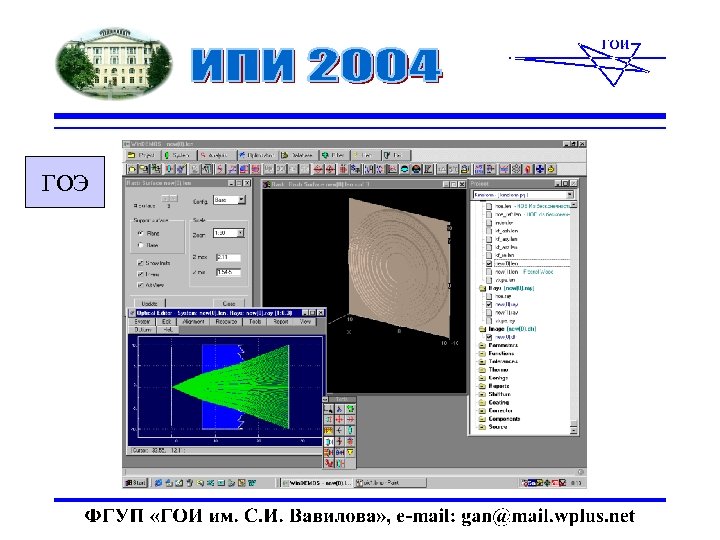Collapse the Rays folder in Project tree
This screenshot has width=720, height=540.
tap(482, 288)
